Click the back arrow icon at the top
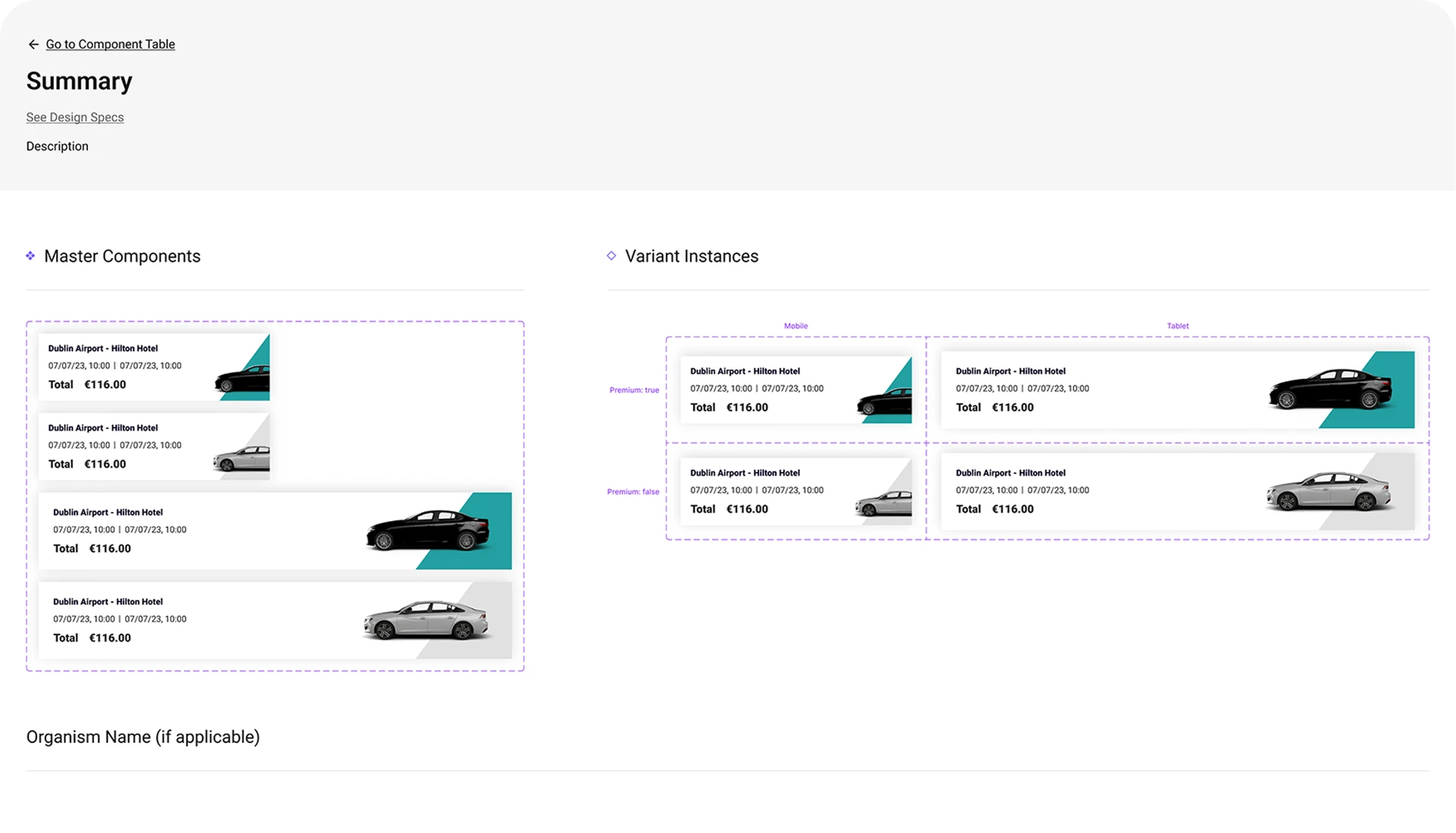The height and width of the screenshot is (833, 1456). tap(33, 45)
